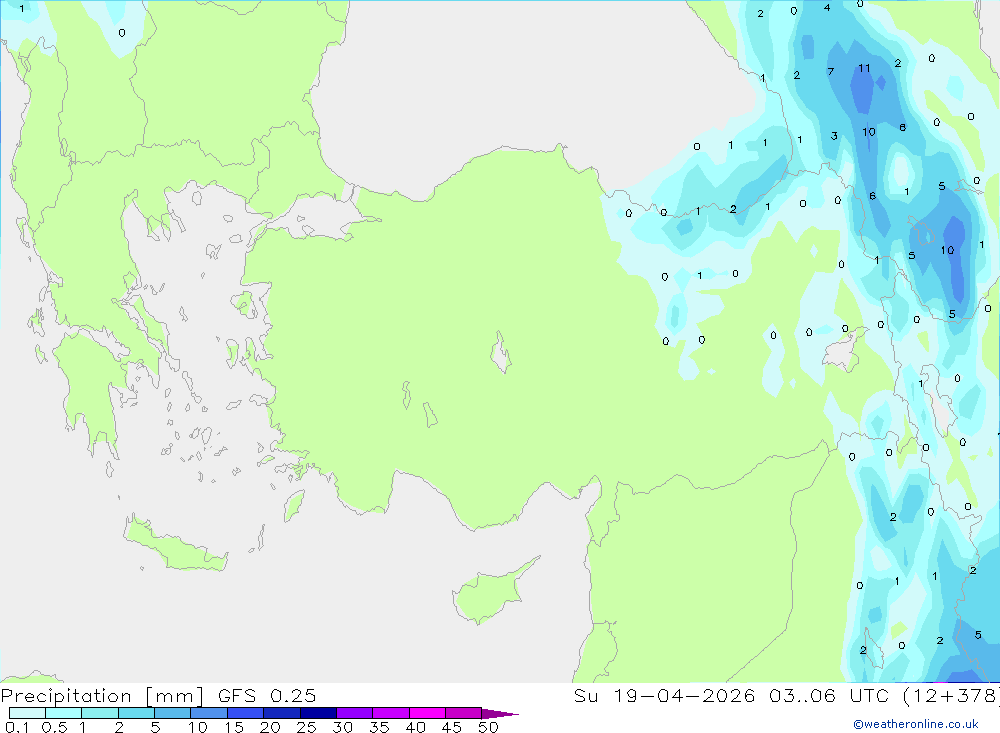Pick the 2 to 5 mm legend swatch
The height and width of the screenshot is (733, 1000).
point(136,713)
